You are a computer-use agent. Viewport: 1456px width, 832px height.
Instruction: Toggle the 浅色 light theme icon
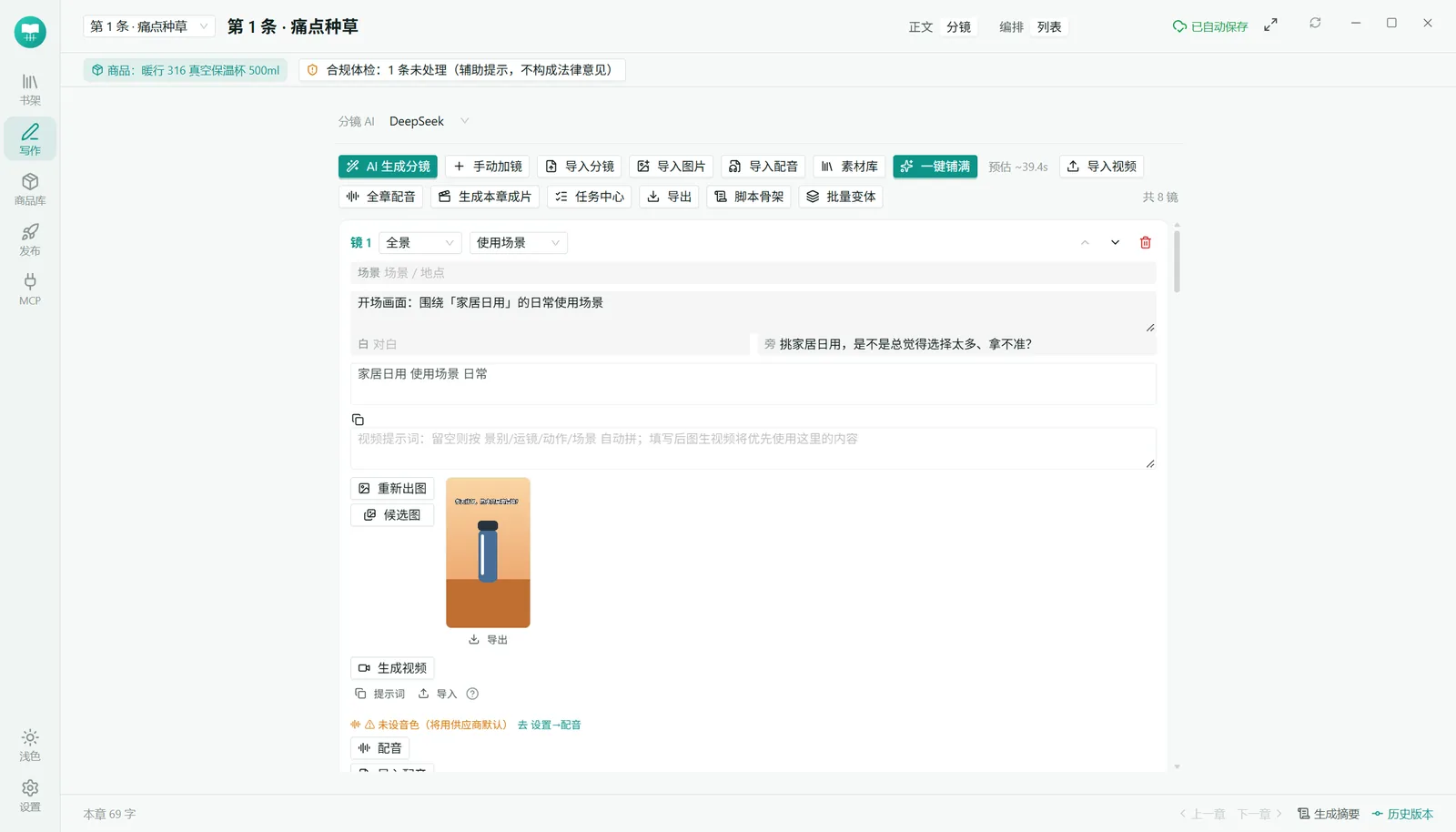(30, 745)
